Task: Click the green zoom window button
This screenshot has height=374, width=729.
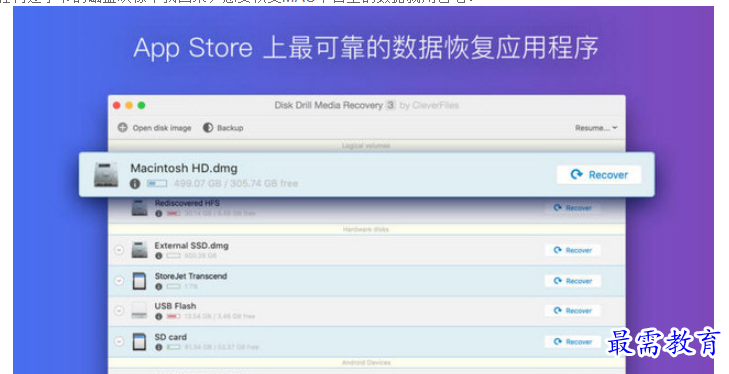Action: (x=141, y=106)
